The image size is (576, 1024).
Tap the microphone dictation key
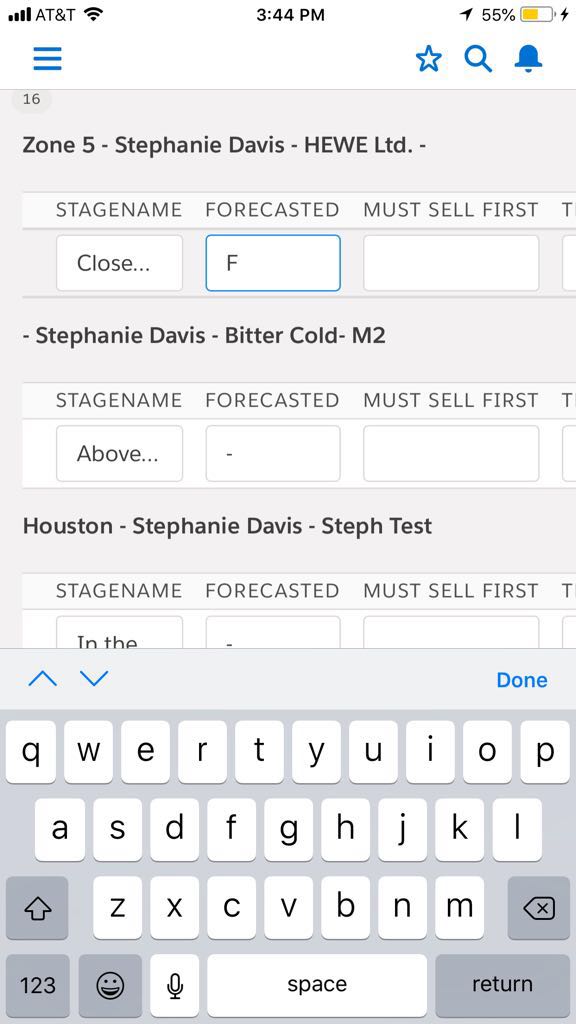[174, 985]
